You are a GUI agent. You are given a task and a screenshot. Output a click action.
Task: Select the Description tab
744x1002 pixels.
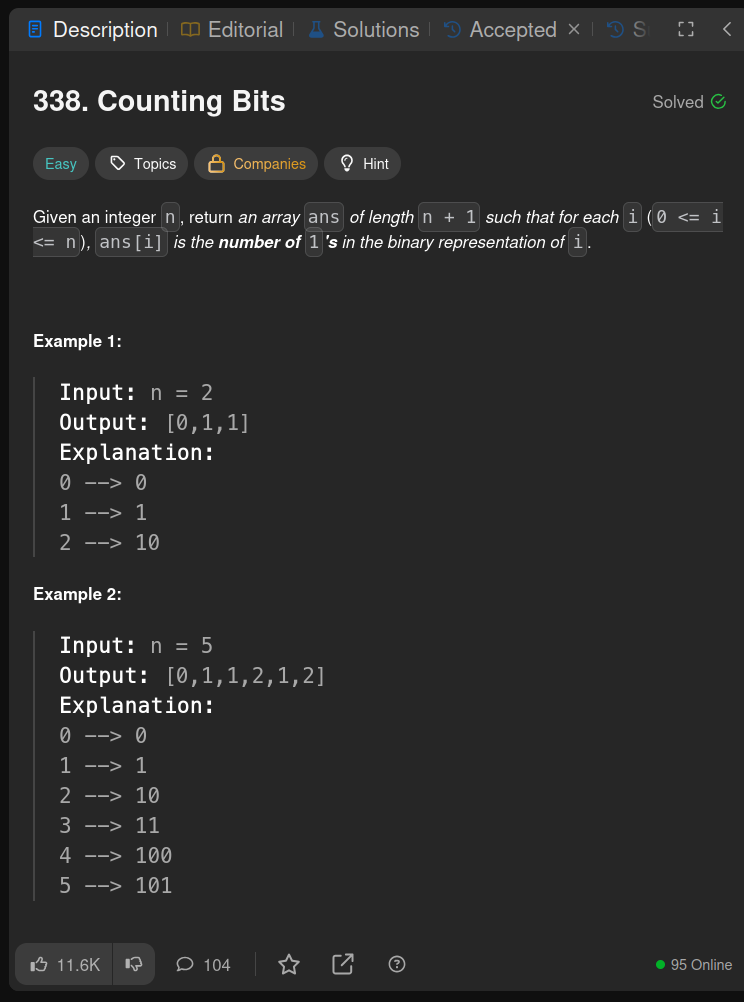93,29
